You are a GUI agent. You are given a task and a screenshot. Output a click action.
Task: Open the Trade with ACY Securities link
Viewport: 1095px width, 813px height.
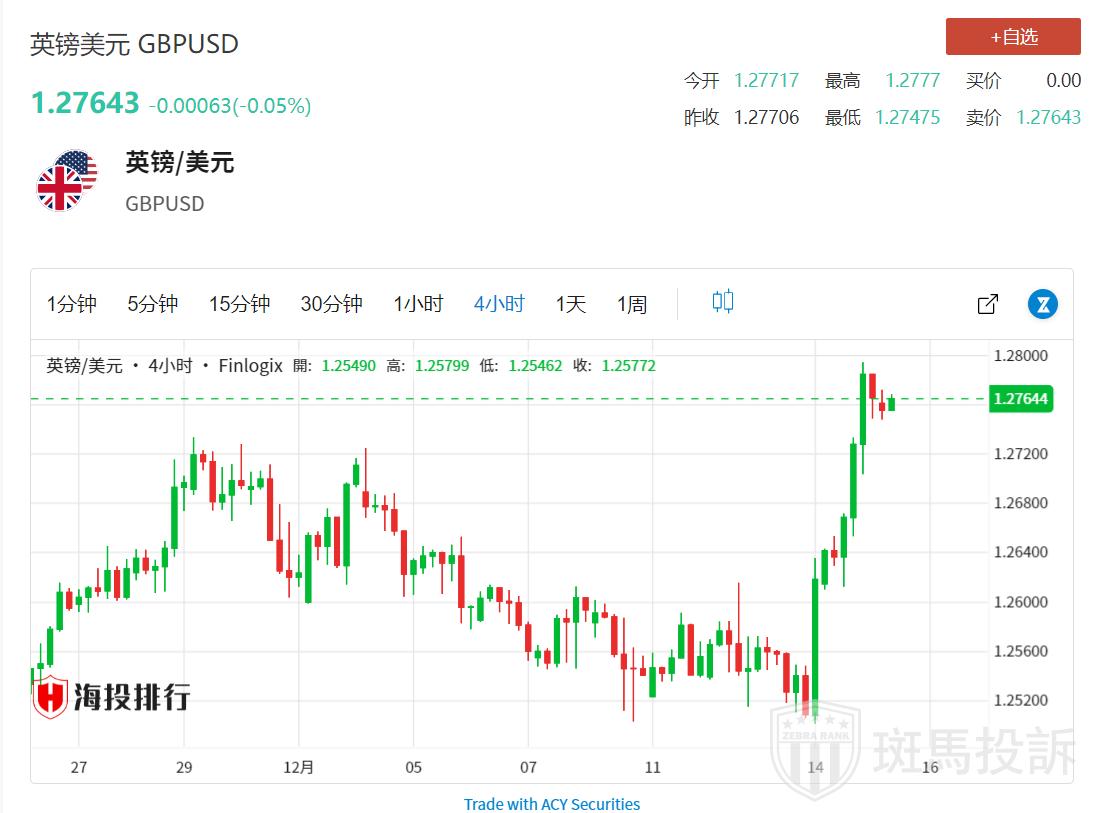[x=552, y=804]
